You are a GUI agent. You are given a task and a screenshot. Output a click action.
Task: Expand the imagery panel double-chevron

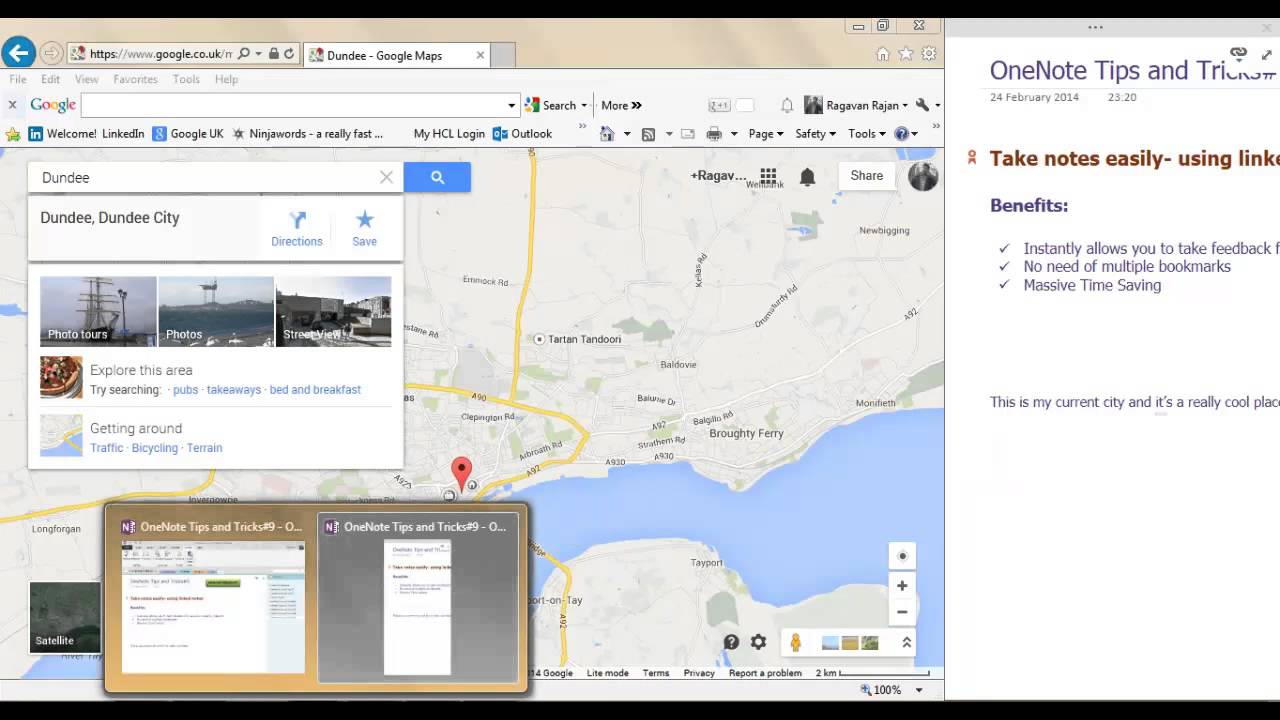906,642
